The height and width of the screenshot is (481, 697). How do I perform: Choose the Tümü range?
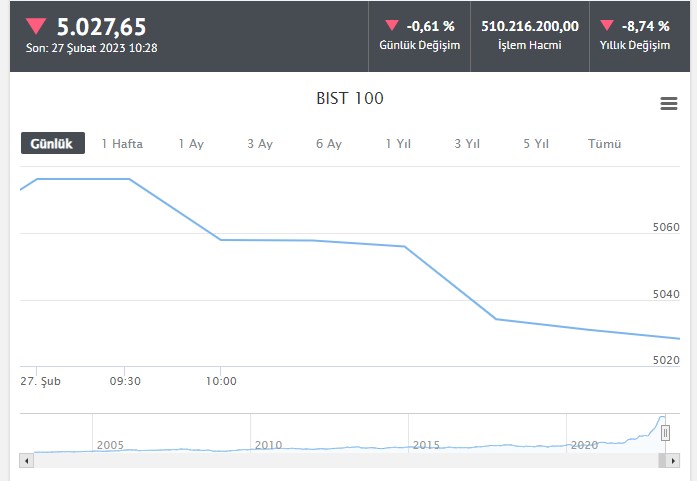coord(605,144)
